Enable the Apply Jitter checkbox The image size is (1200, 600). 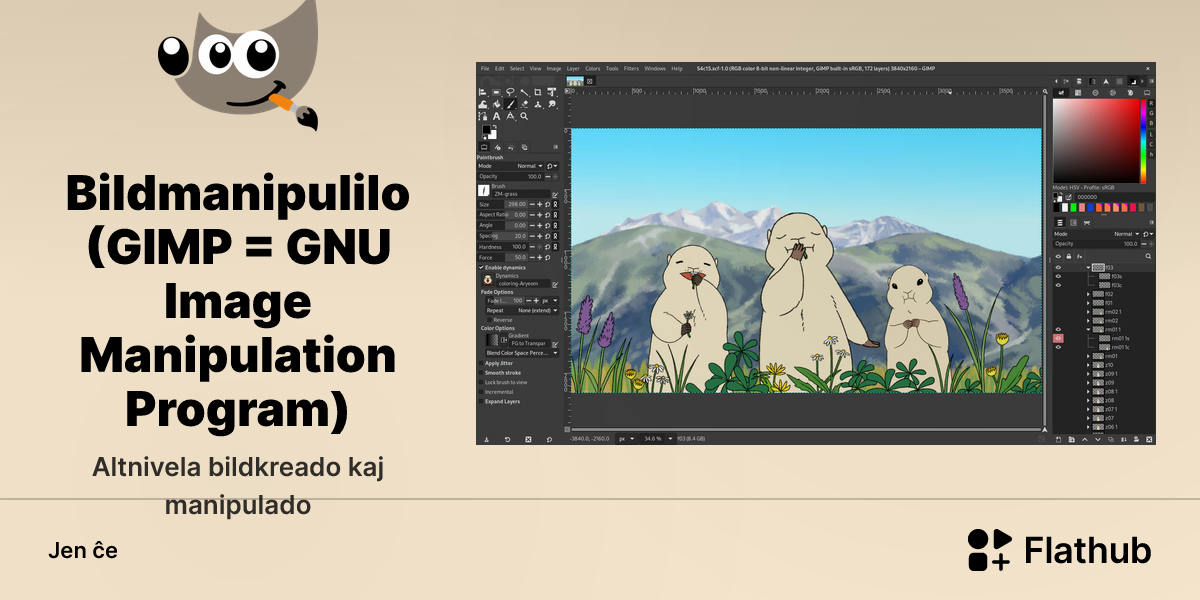coord(481,363)
